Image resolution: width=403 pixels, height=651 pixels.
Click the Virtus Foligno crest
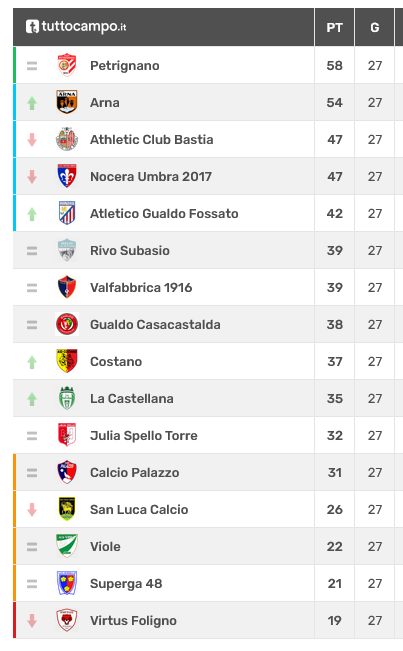click(x=67, y=620)
